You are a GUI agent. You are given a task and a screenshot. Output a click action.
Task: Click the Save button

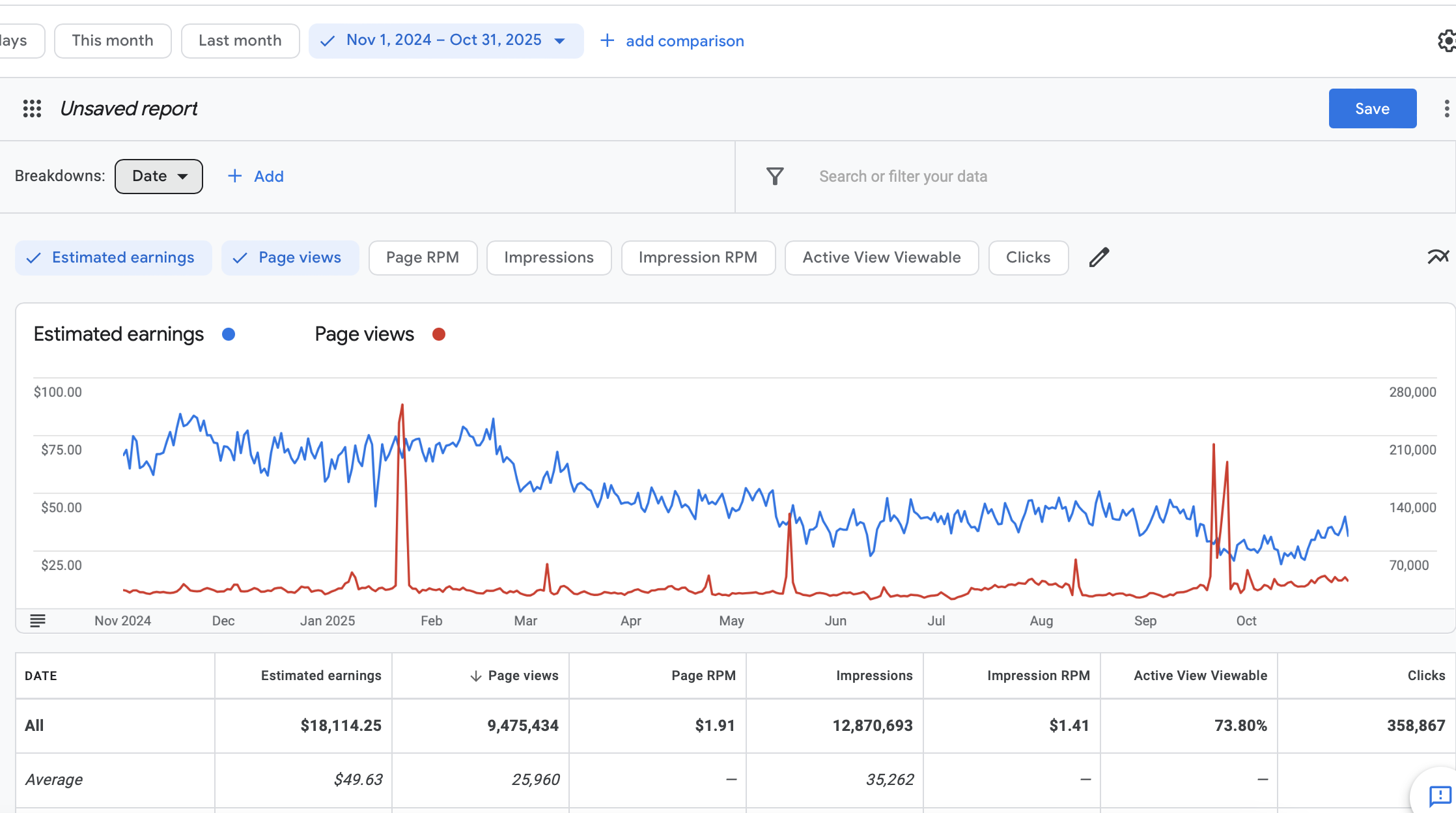pyautogui.click(x=1372, y=109)
